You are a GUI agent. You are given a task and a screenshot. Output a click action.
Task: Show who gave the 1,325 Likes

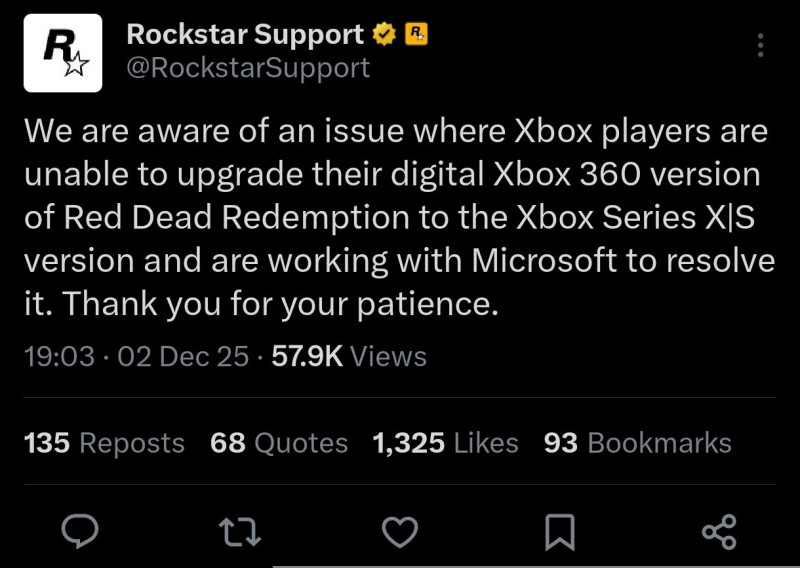click(x=445, y=443)
